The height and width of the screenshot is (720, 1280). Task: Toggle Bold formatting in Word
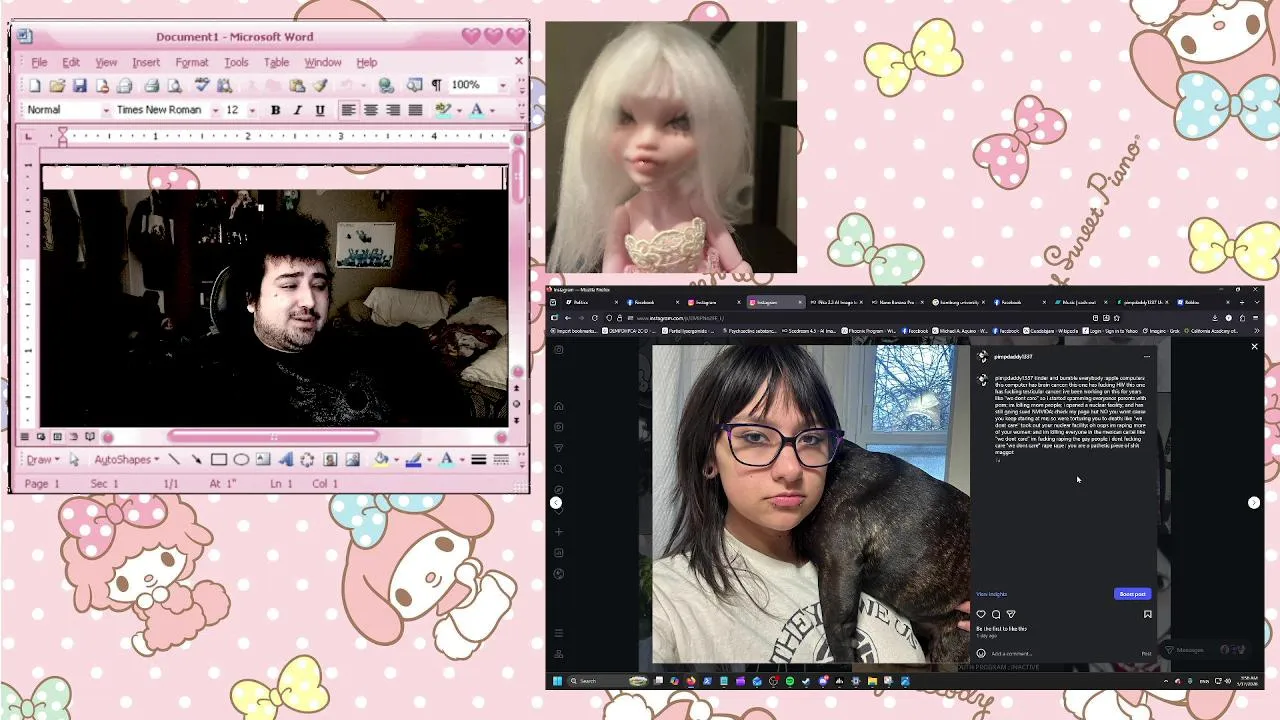pos(275,110)
